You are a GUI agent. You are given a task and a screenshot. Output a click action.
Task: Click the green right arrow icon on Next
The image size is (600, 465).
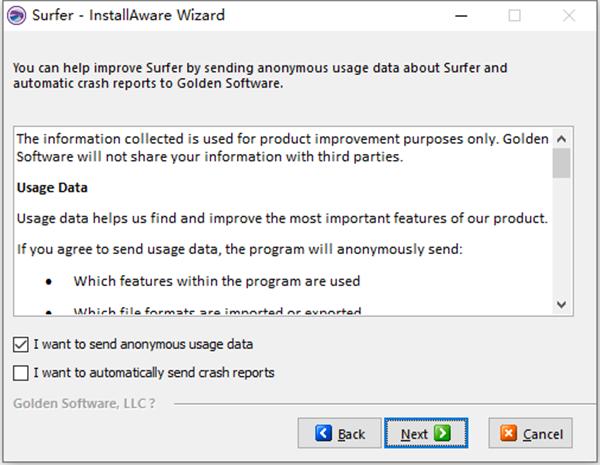click(x=442, y=434)
